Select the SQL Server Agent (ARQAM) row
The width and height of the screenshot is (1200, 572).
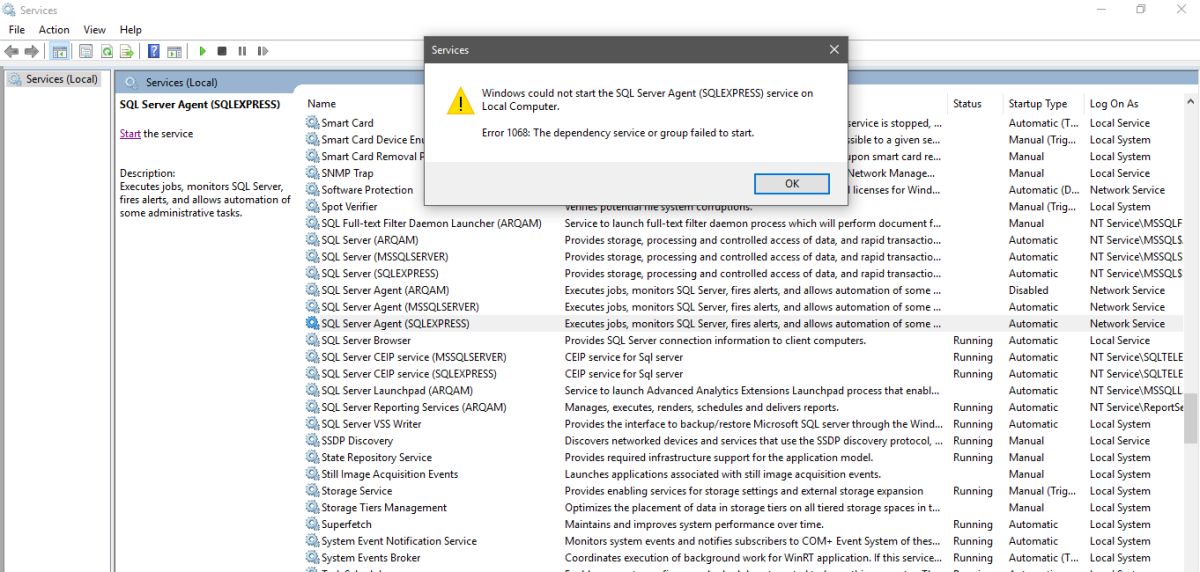click(743, 290)
